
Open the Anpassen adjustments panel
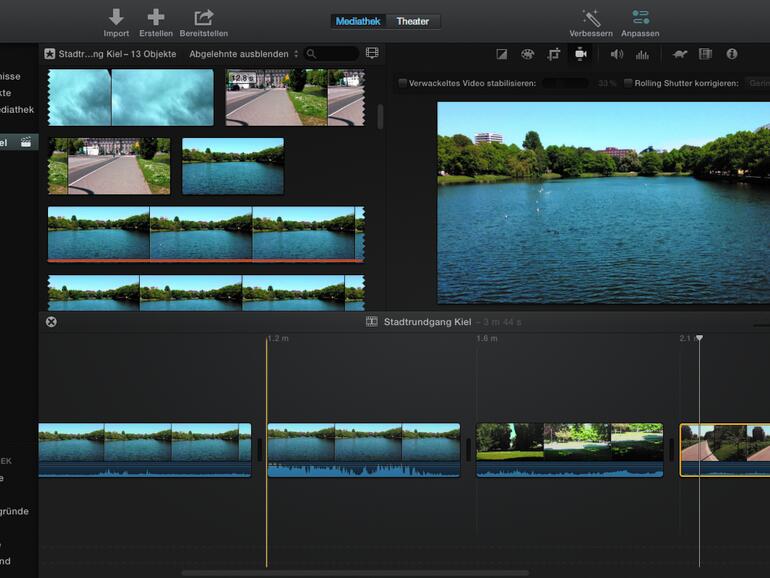click(640, 17)
